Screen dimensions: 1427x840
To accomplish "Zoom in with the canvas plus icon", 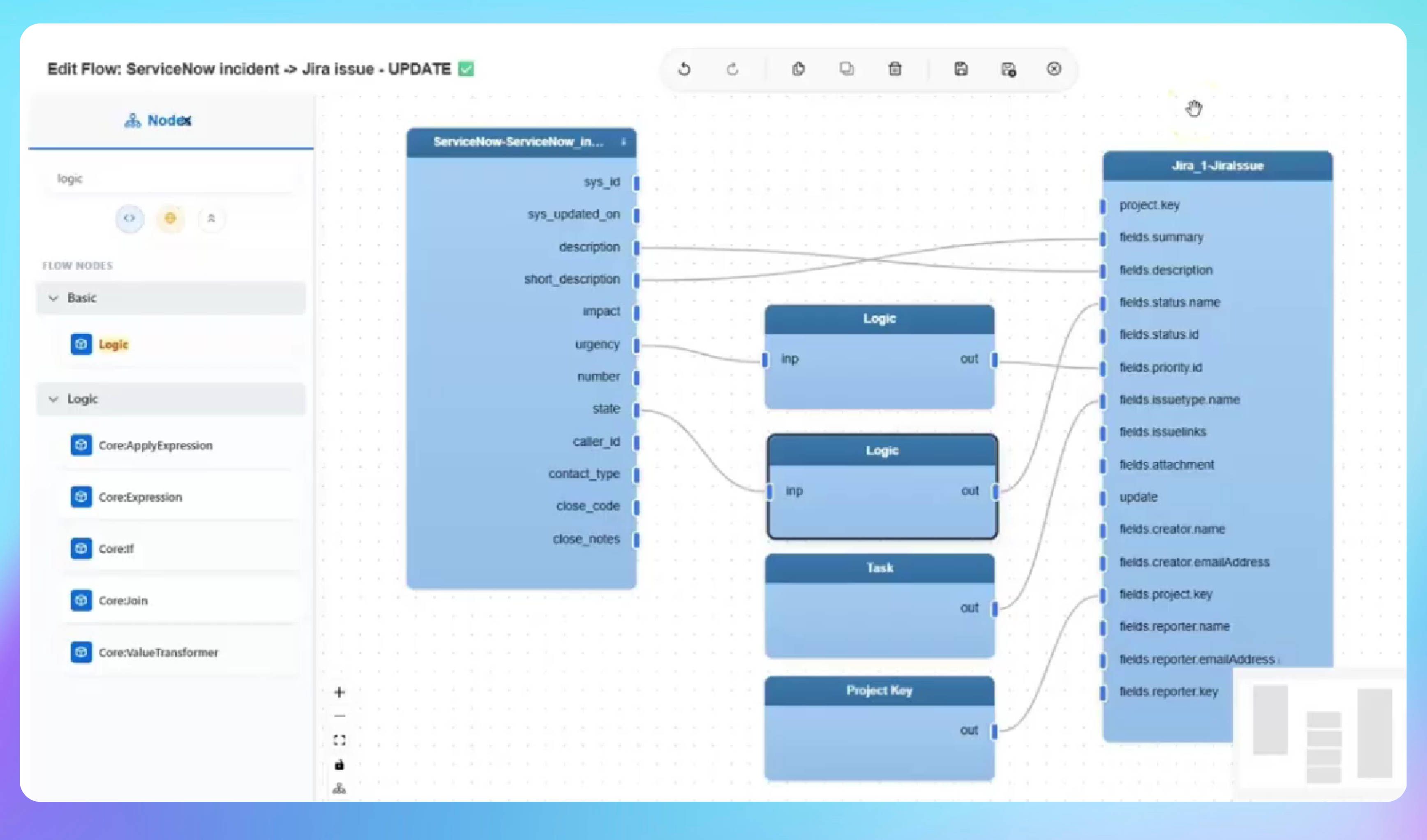I will (x=339, y=692).
